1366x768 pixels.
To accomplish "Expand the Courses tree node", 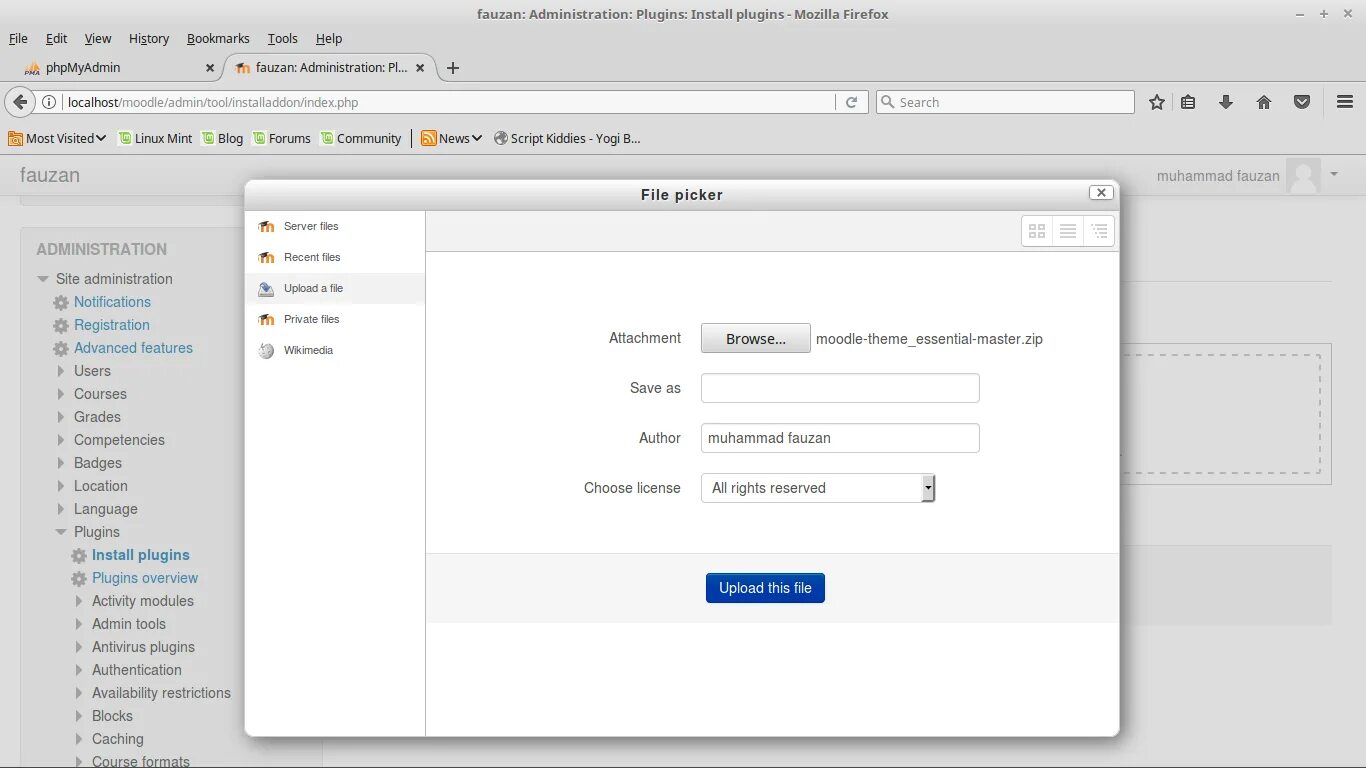I will 61,394.
